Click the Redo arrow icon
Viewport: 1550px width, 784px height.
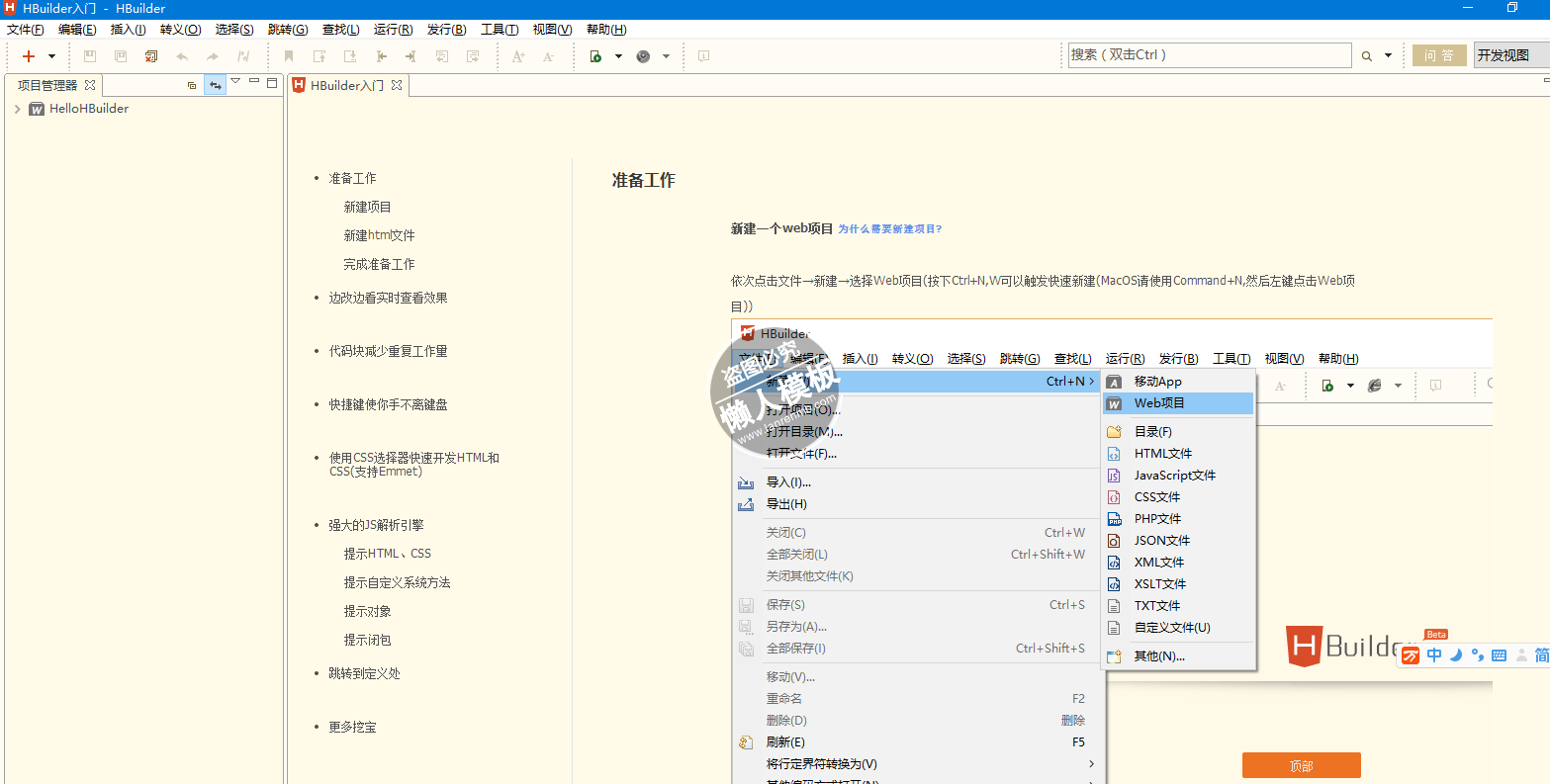(213, 56)
